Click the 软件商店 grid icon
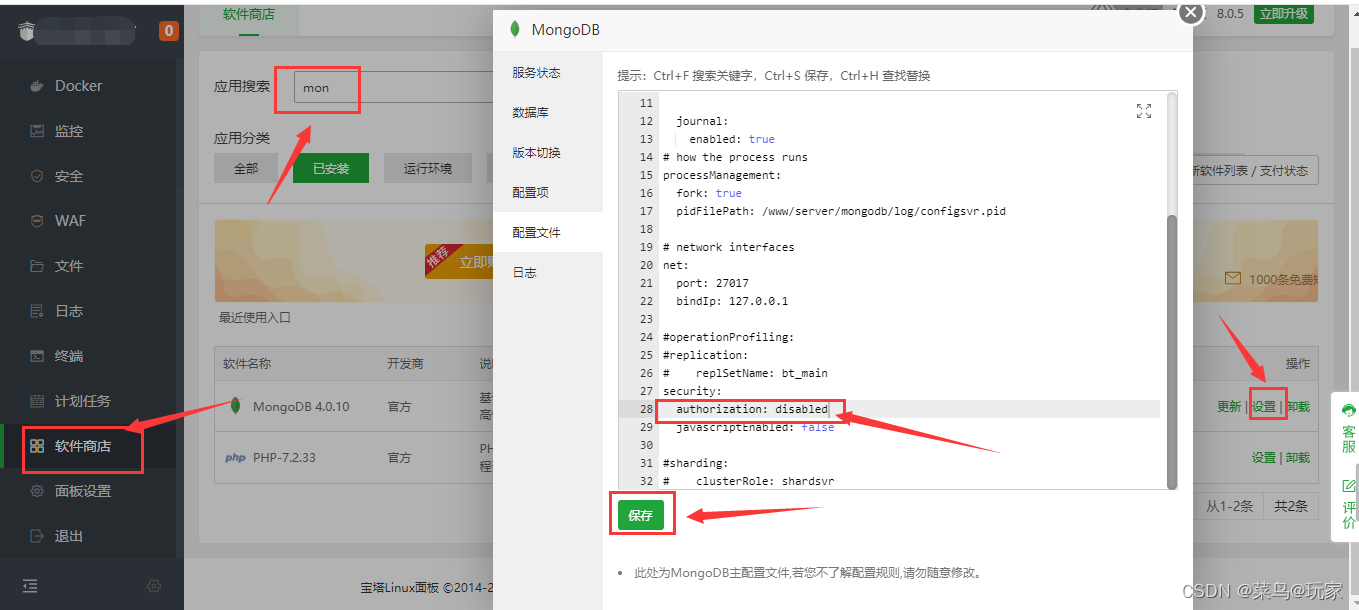This screenshot has height=610, width=1359. click(37, 446)
